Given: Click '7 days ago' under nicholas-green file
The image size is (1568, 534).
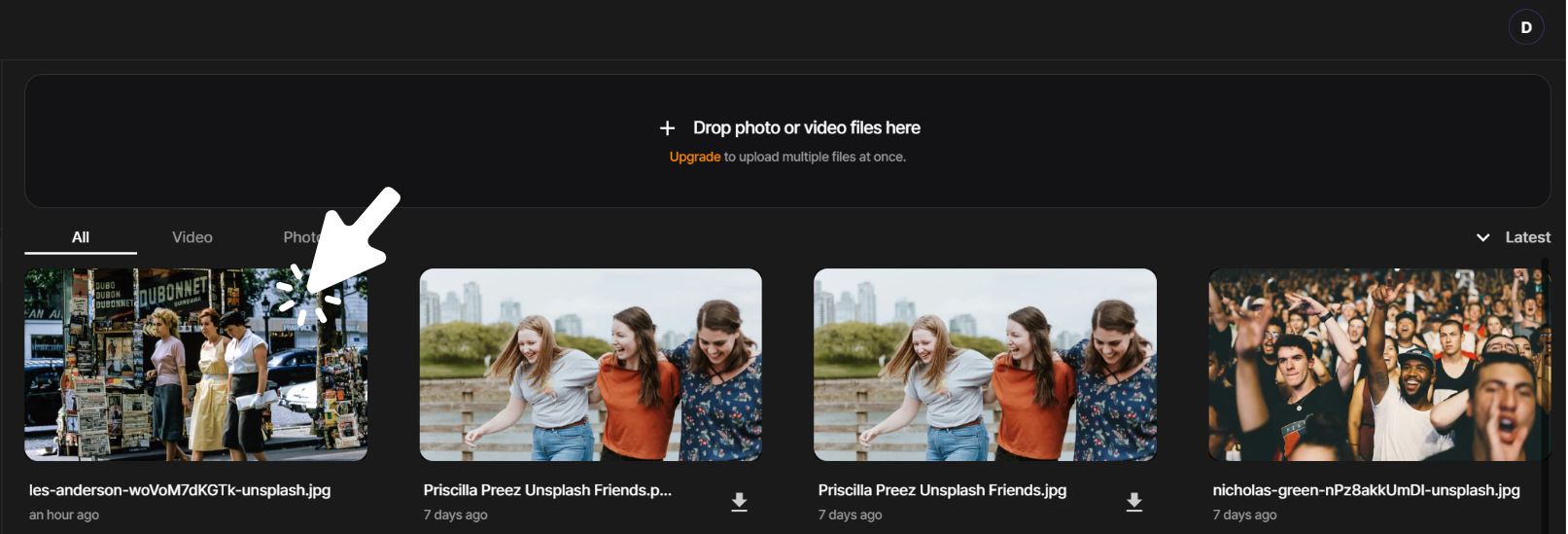Looking at the screenshot, I should [x=1244, y=516].
